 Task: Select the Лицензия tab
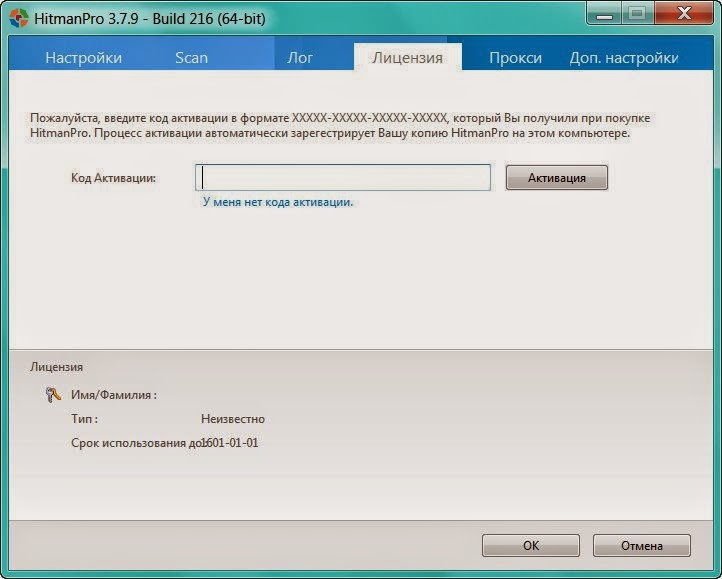pyautogui.click(x=408, y=57)
